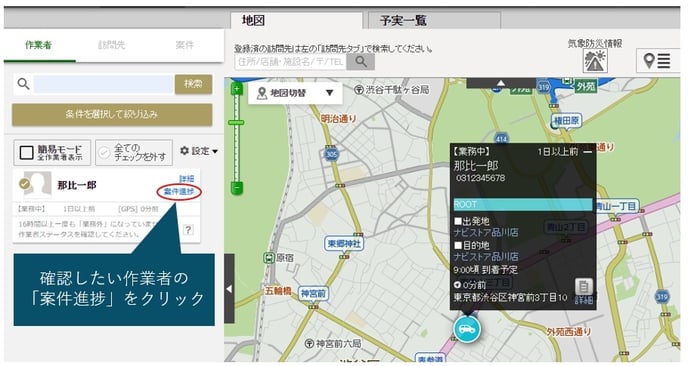Select the 作業者 tab

click(39, 45)
